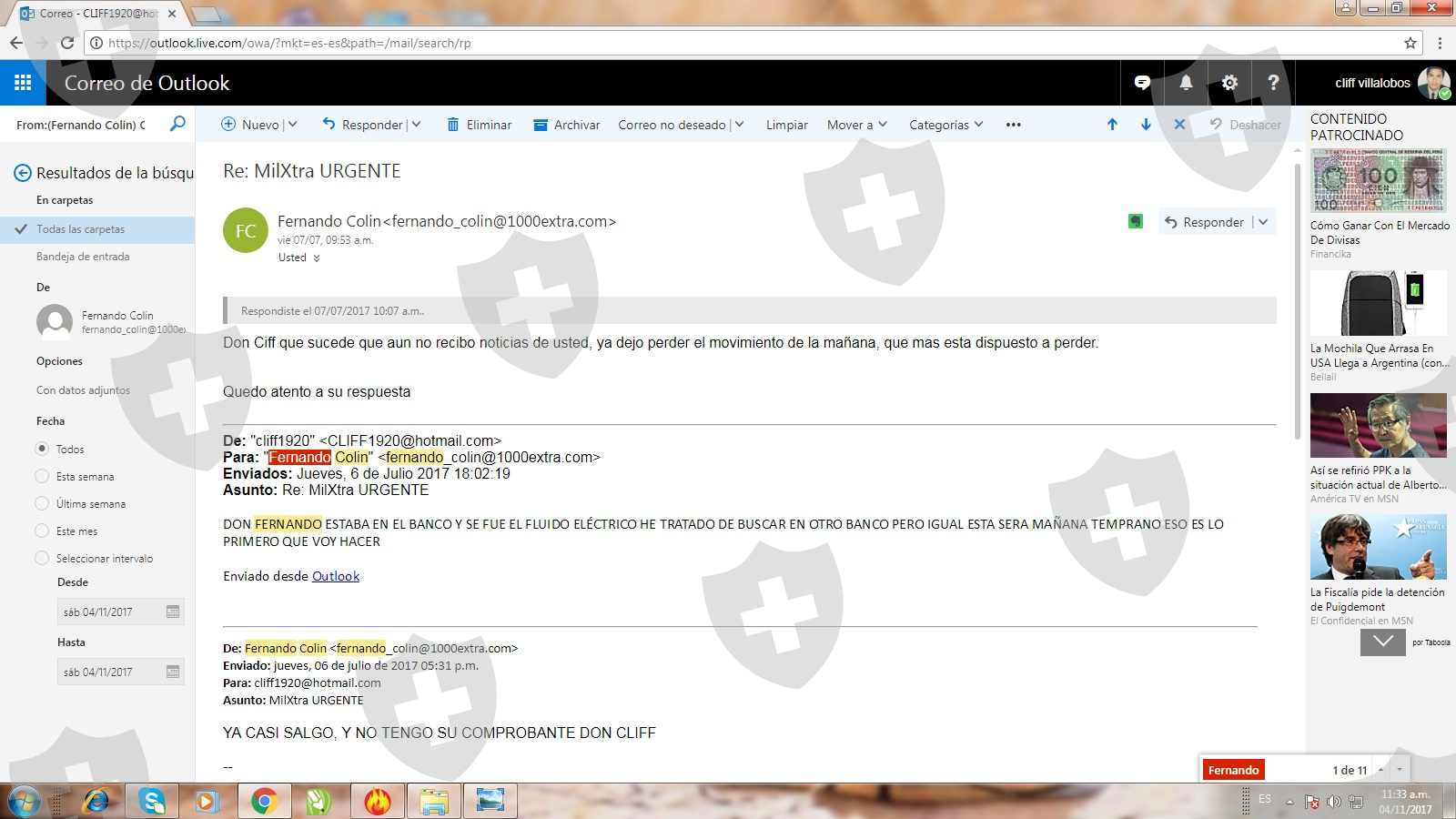Open Google Chrome from the taskbar
The image size is (1456, 819).
click(x=264, y=801)
